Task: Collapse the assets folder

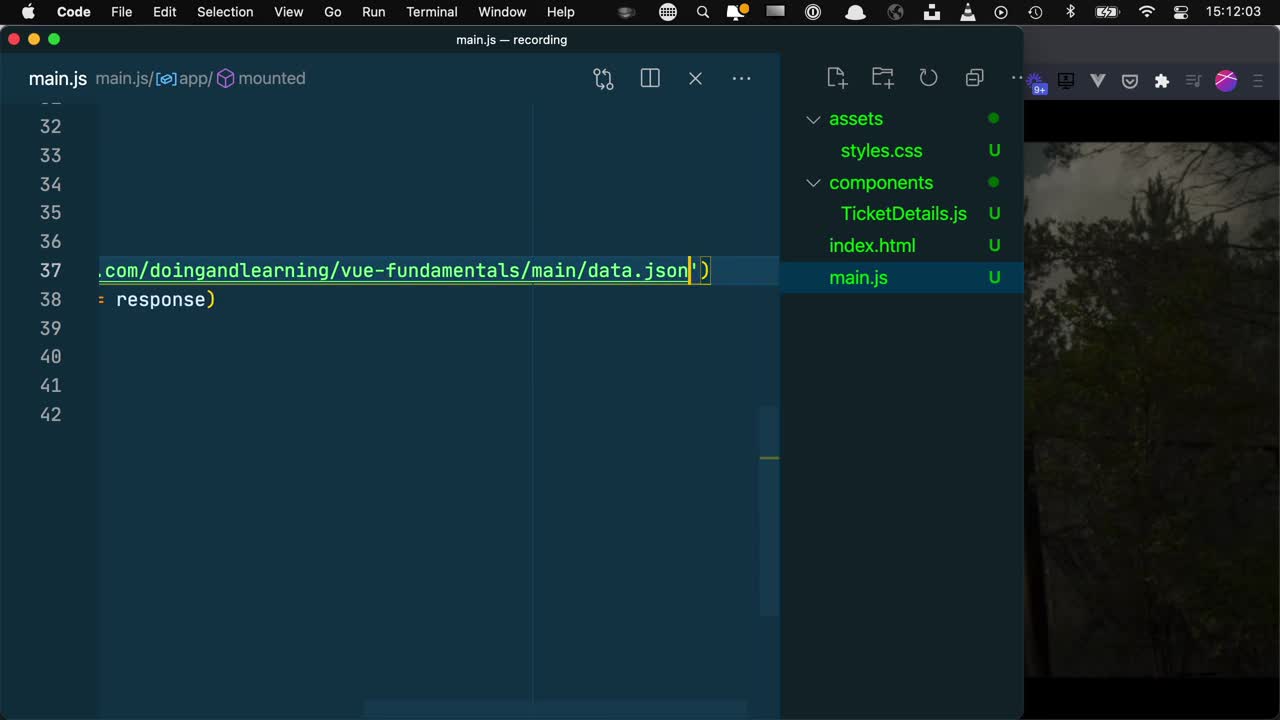Action: 813,119
